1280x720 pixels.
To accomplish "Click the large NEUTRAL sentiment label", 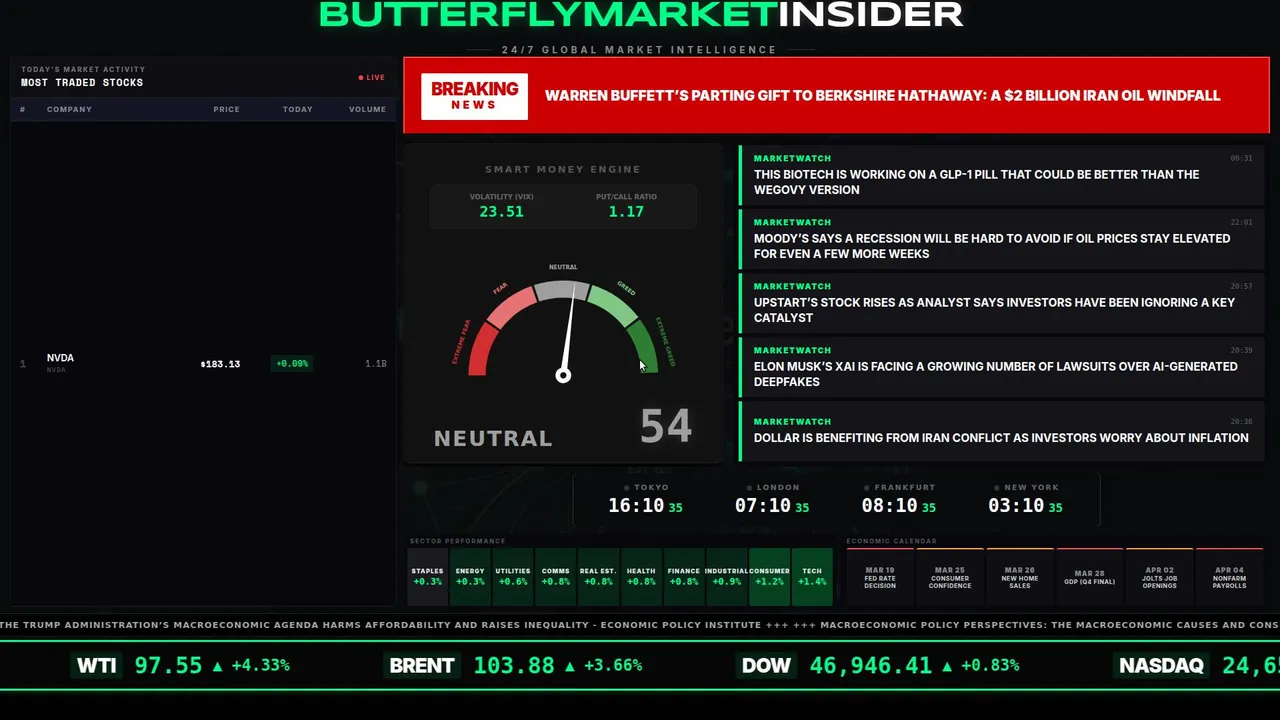I will 493,438.
